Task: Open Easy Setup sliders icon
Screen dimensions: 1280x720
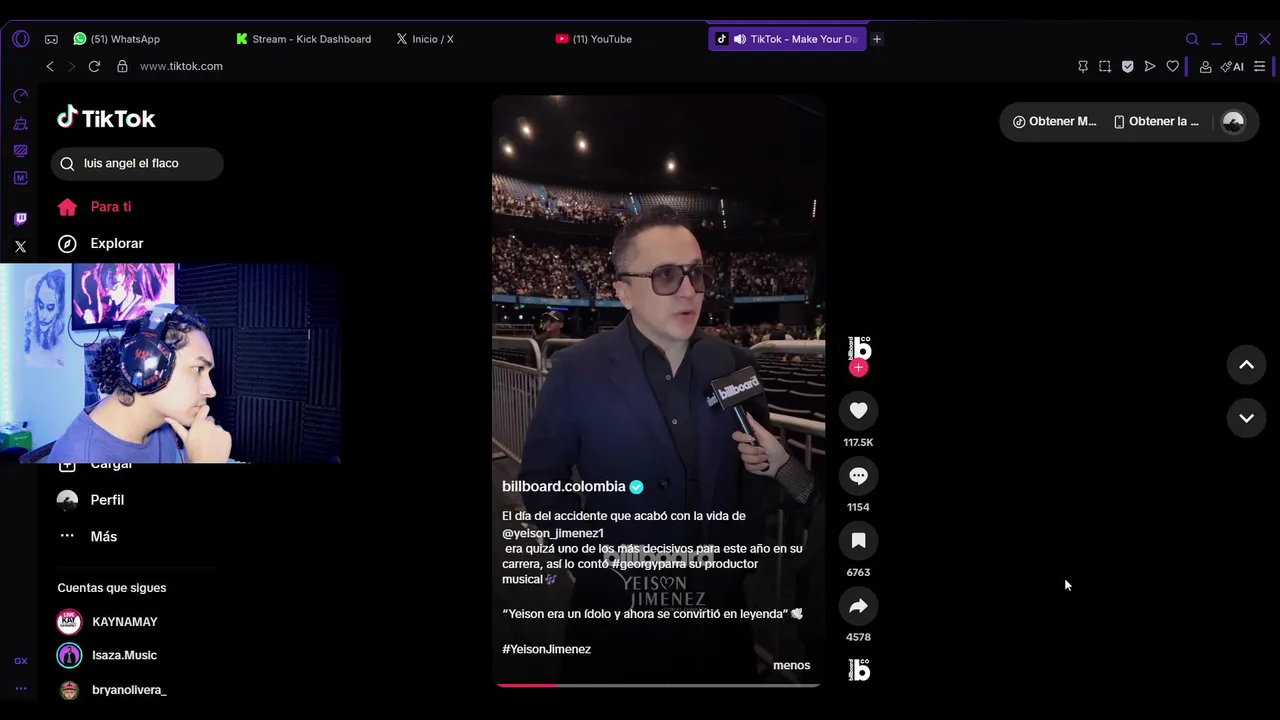Action: click(1260, 66)
